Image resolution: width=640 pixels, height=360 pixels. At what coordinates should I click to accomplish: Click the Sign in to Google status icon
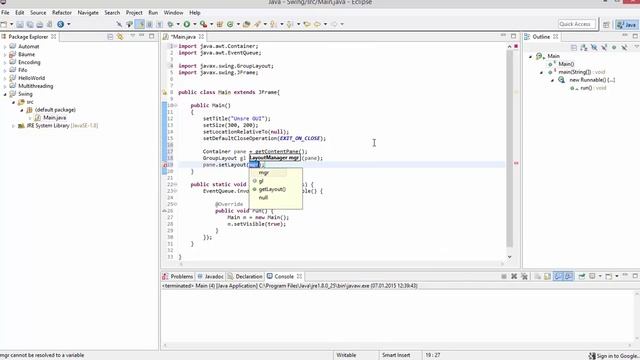(592, 356)
